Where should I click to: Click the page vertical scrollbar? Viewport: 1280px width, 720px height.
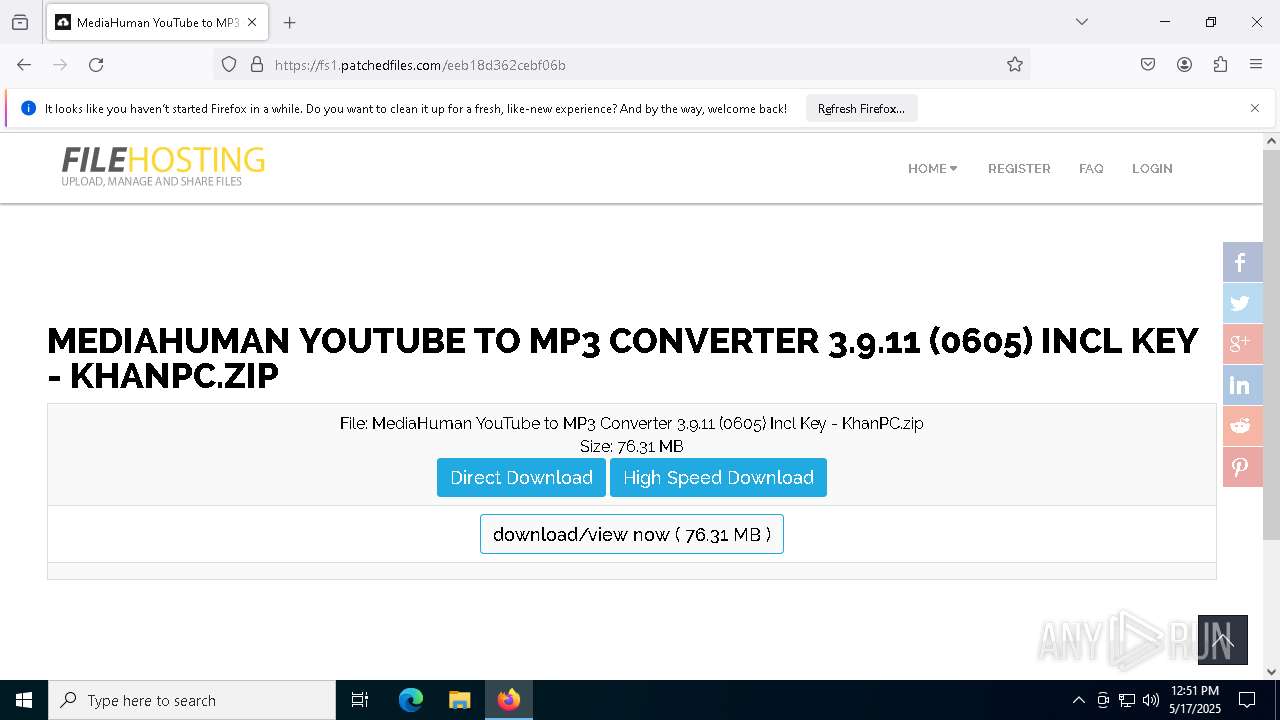pos(1271,345)
